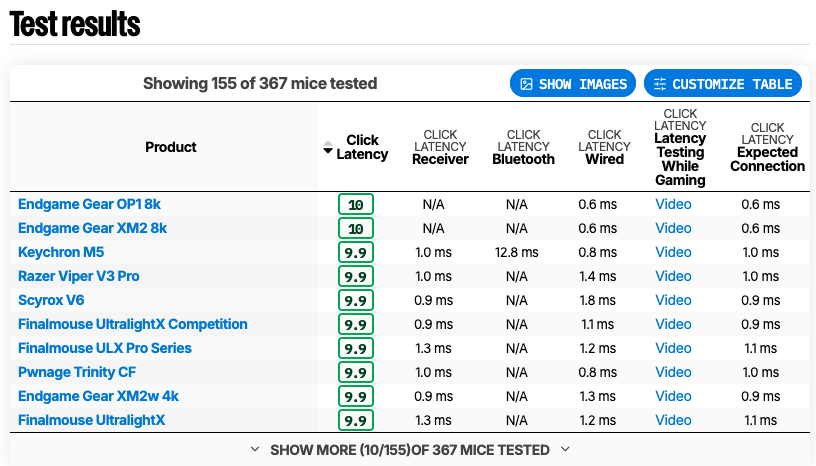Open the Pwnage Trinity CF link
816x466 pixels.
pos(77,372)
